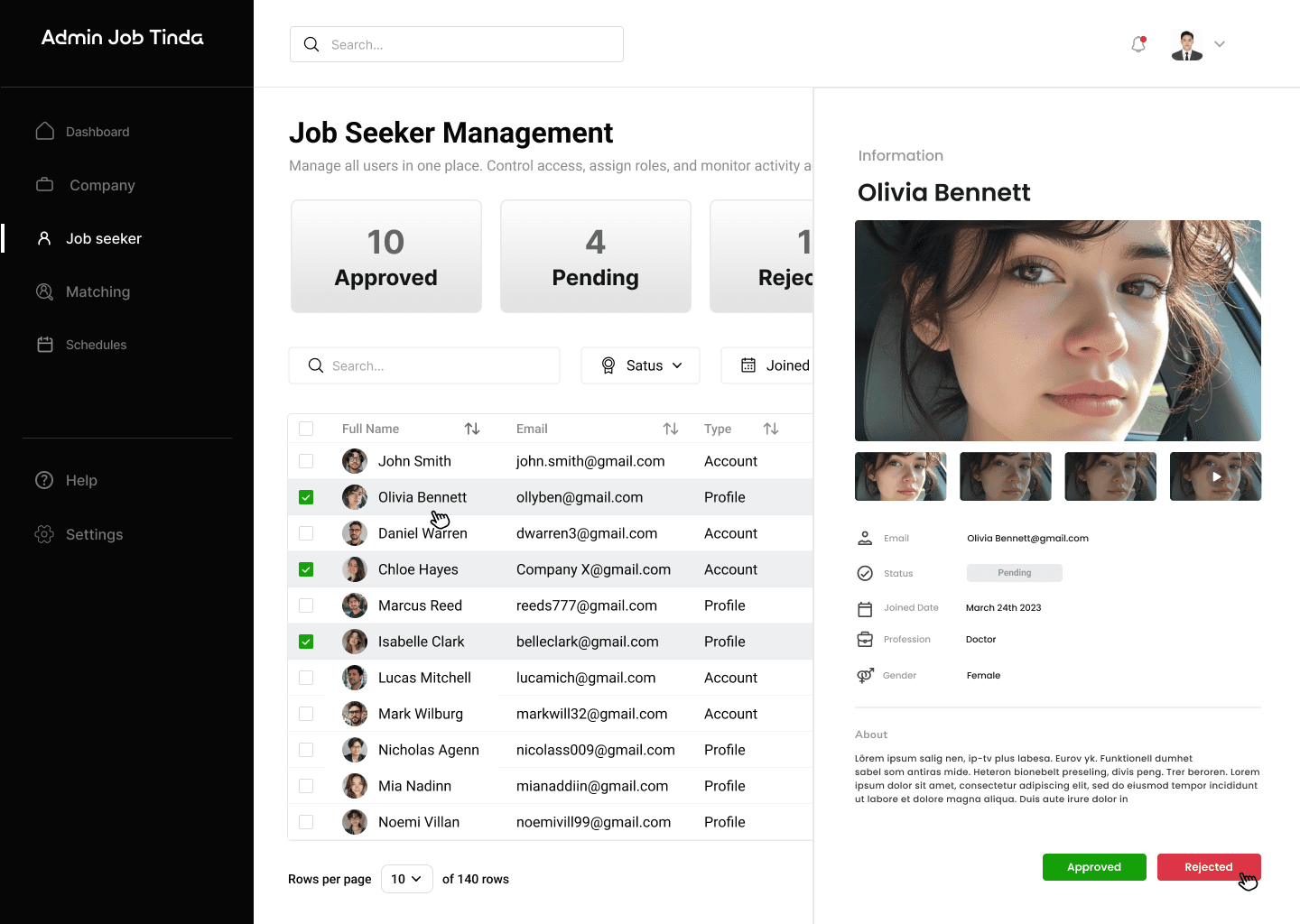The width and height of the screenshot is (1300, 924).
Task: Open the Matching sidebar item
Action: [x=97, y=291]
